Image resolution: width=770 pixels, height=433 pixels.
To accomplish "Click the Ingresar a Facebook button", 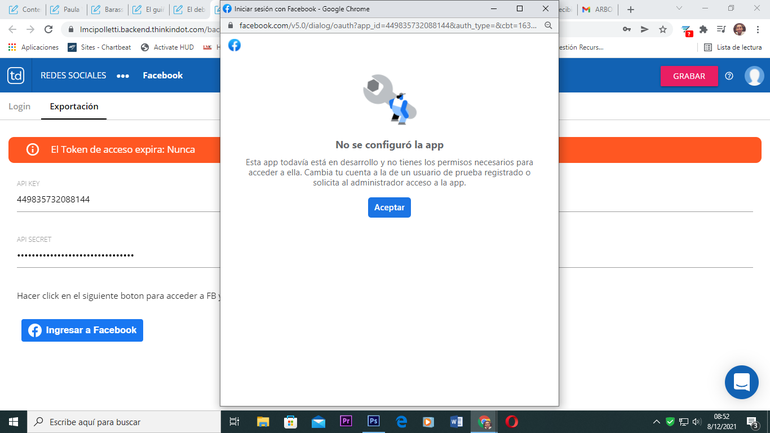I will (82, 330).
